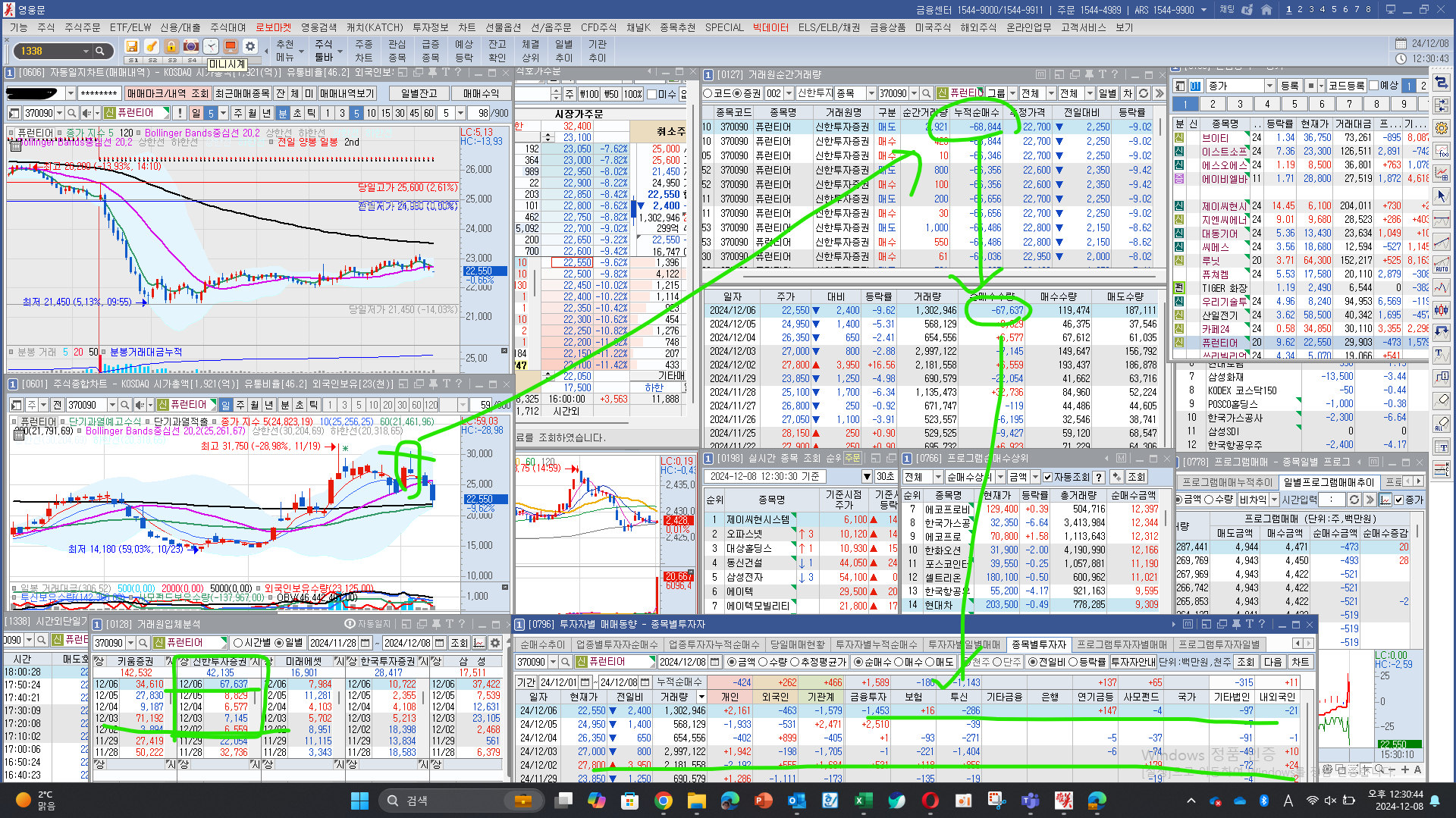Open File Explorer from the taskbar
This screenshot has height=818, width=1456.
[696, 801]
